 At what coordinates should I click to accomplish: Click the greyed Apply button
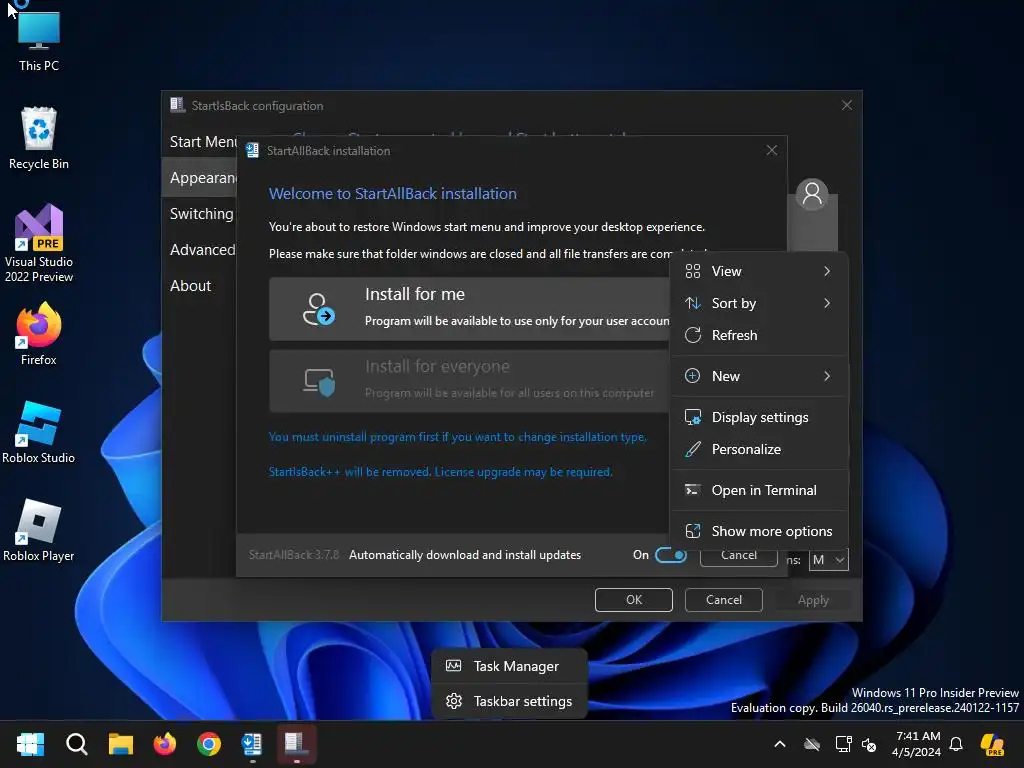tap(813, 600)
